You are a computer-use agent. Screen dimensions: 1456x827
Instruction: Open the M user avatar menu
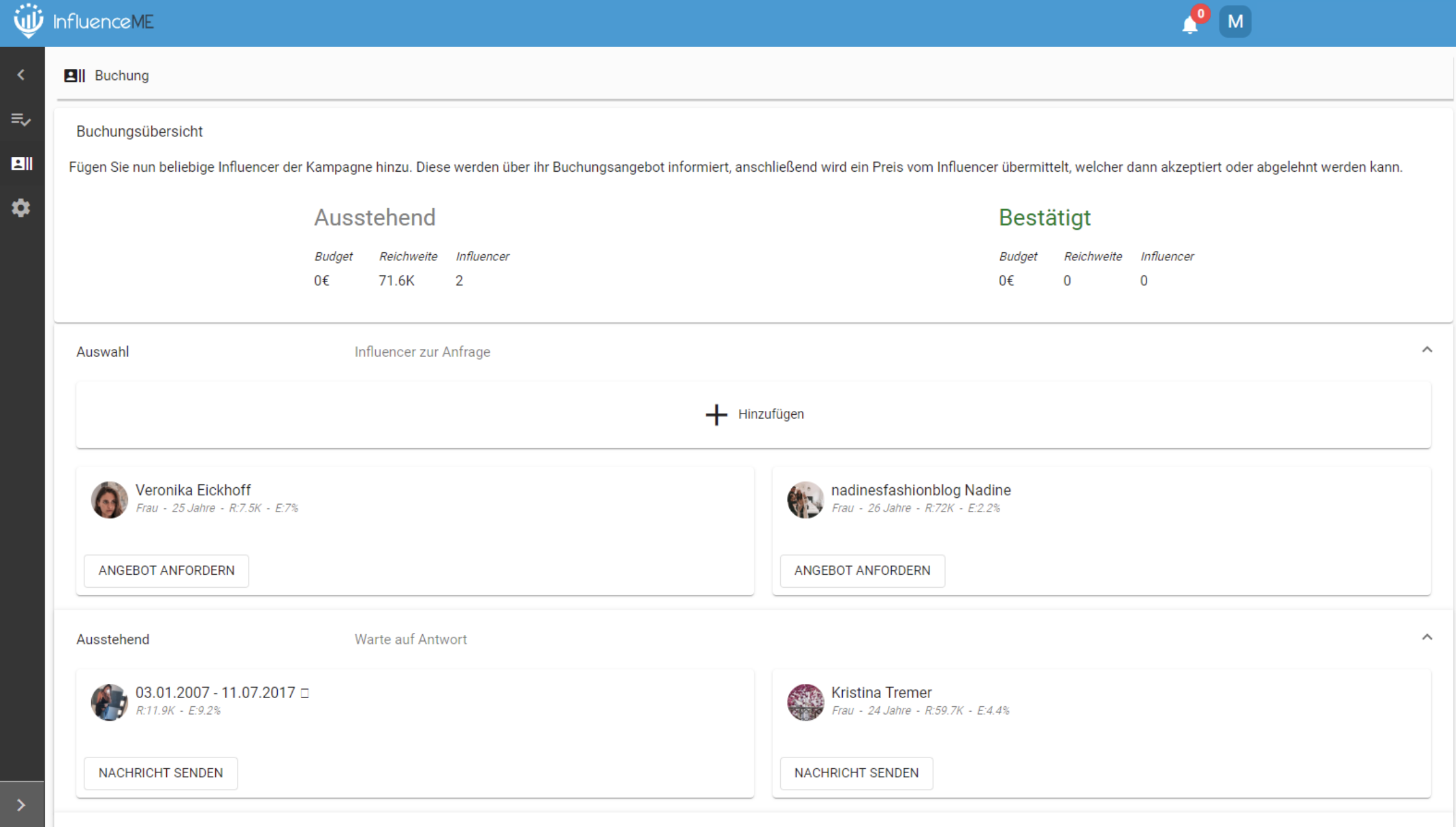1235,22
